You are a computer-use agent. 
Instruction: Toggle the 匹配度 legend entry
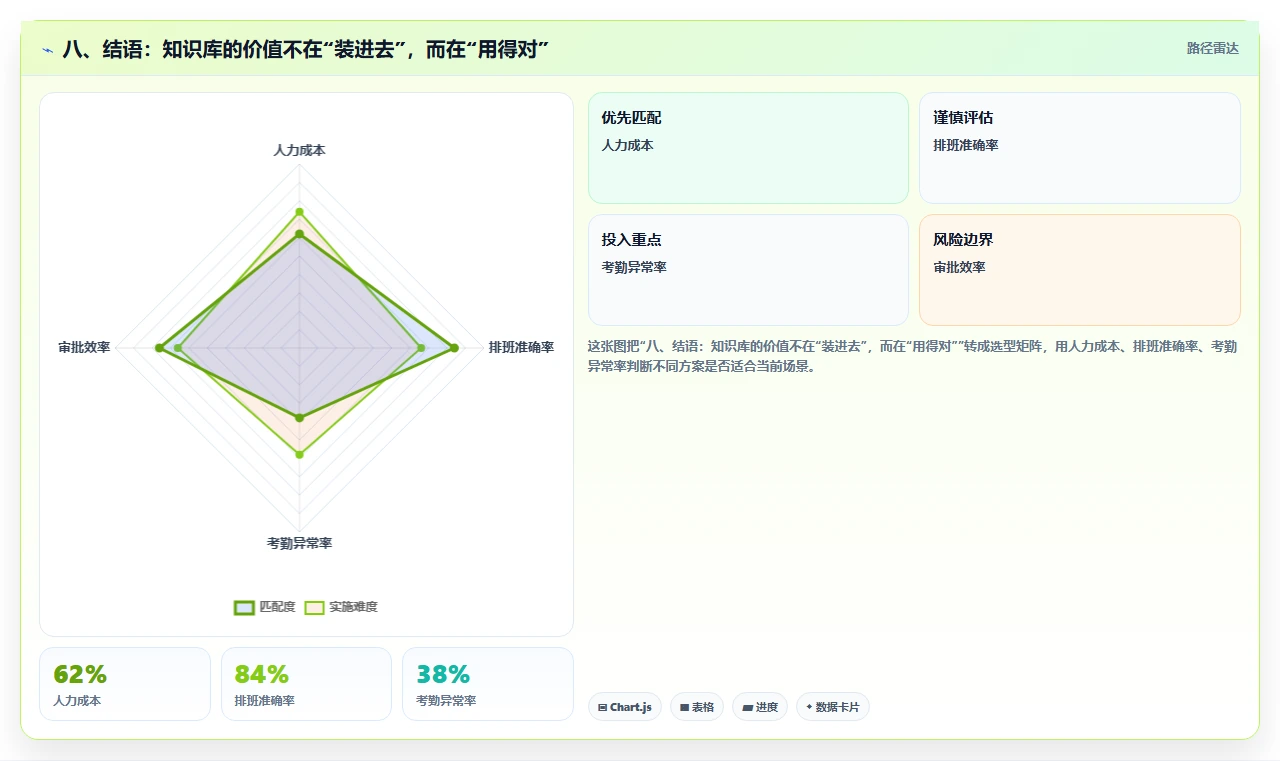point(265,607)
